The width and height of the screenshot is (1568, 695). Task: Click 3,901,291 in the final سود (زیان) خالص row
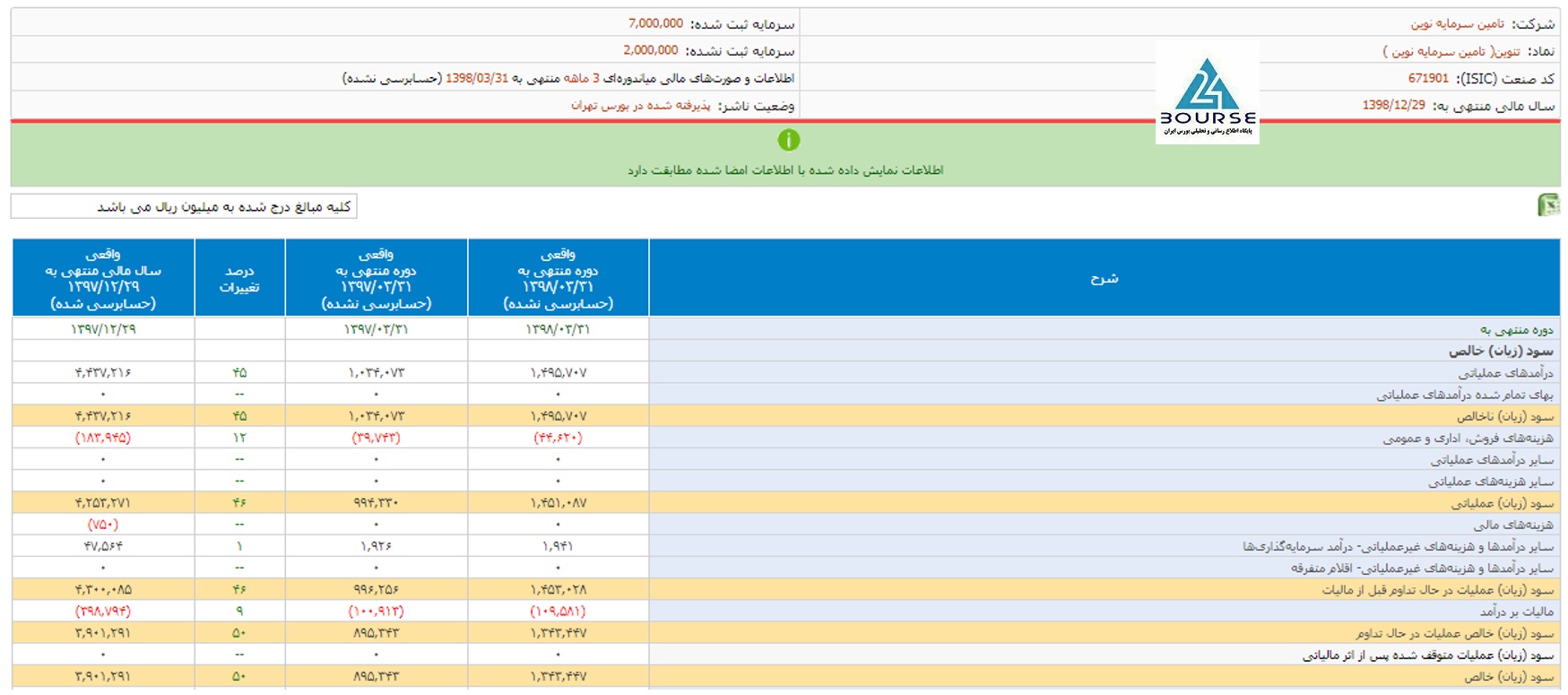103,677
